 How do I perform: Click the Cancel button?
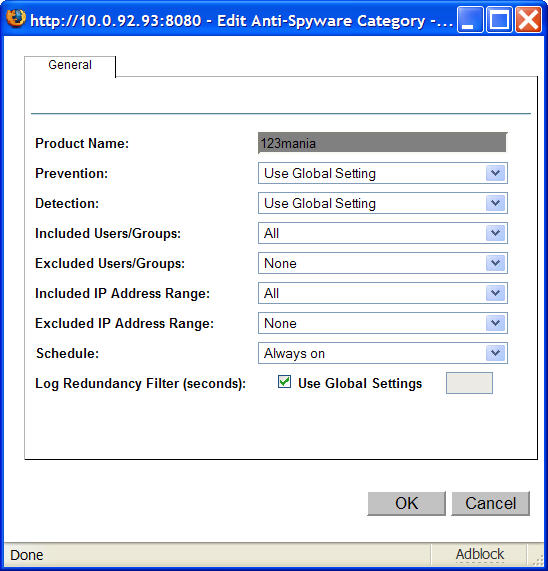[490, 503]
